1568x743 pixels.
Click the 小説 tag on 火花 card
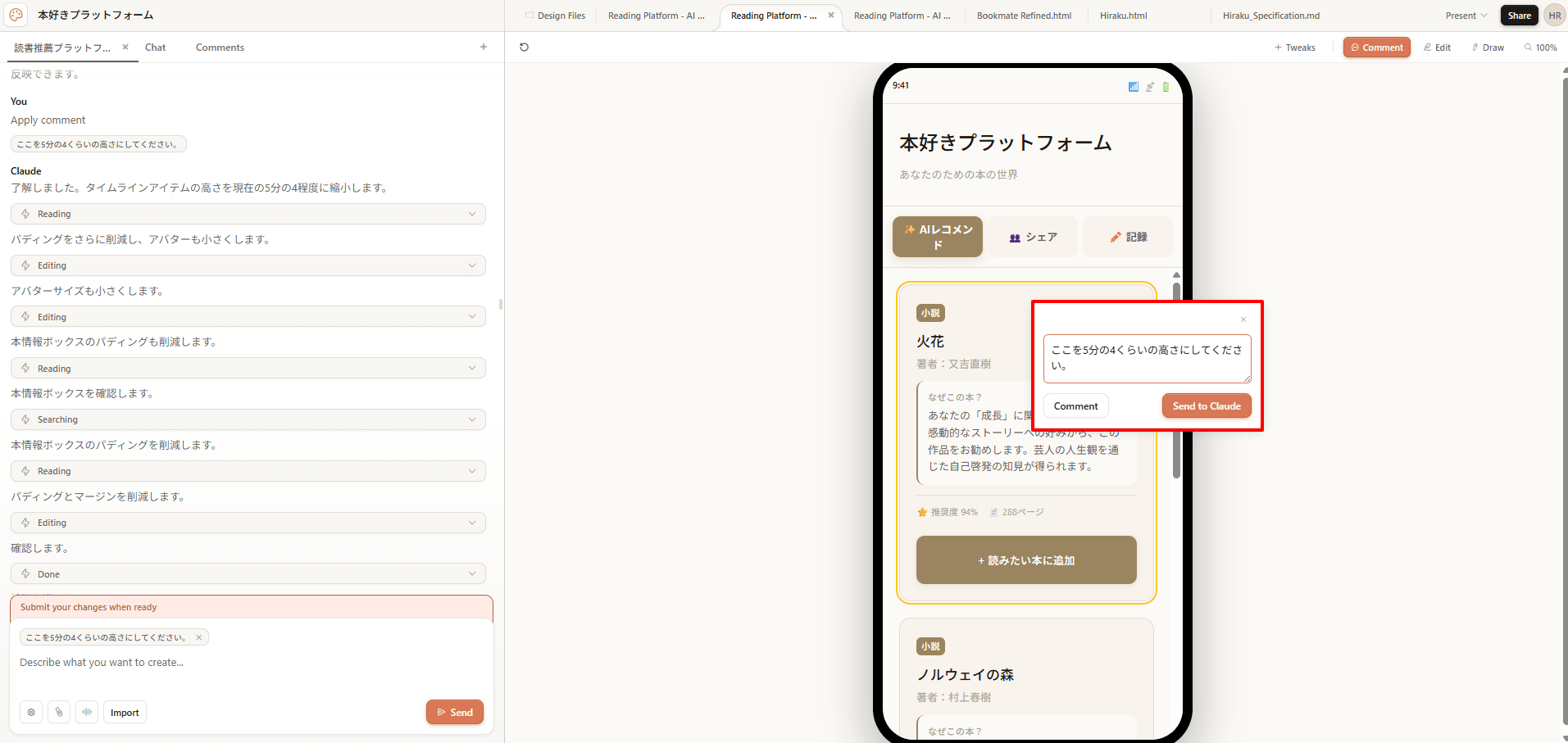click(x=930, y=313)
